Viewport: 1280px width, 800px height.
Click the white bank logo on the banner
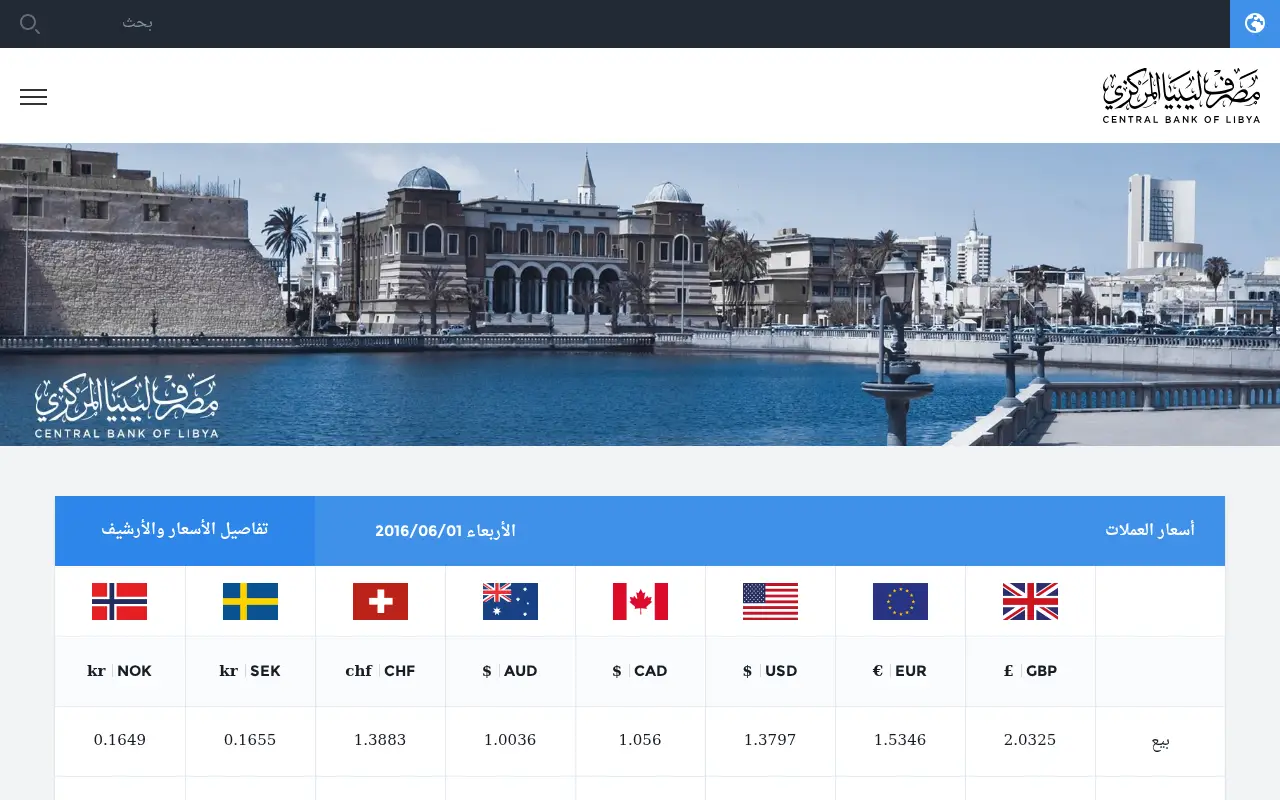coord(127,407)
